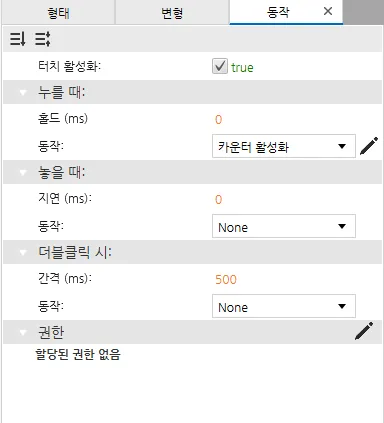This screenshot has width=384, height=423.
Task: Collapse the 놓을 때 section
Action: point(23,172)
